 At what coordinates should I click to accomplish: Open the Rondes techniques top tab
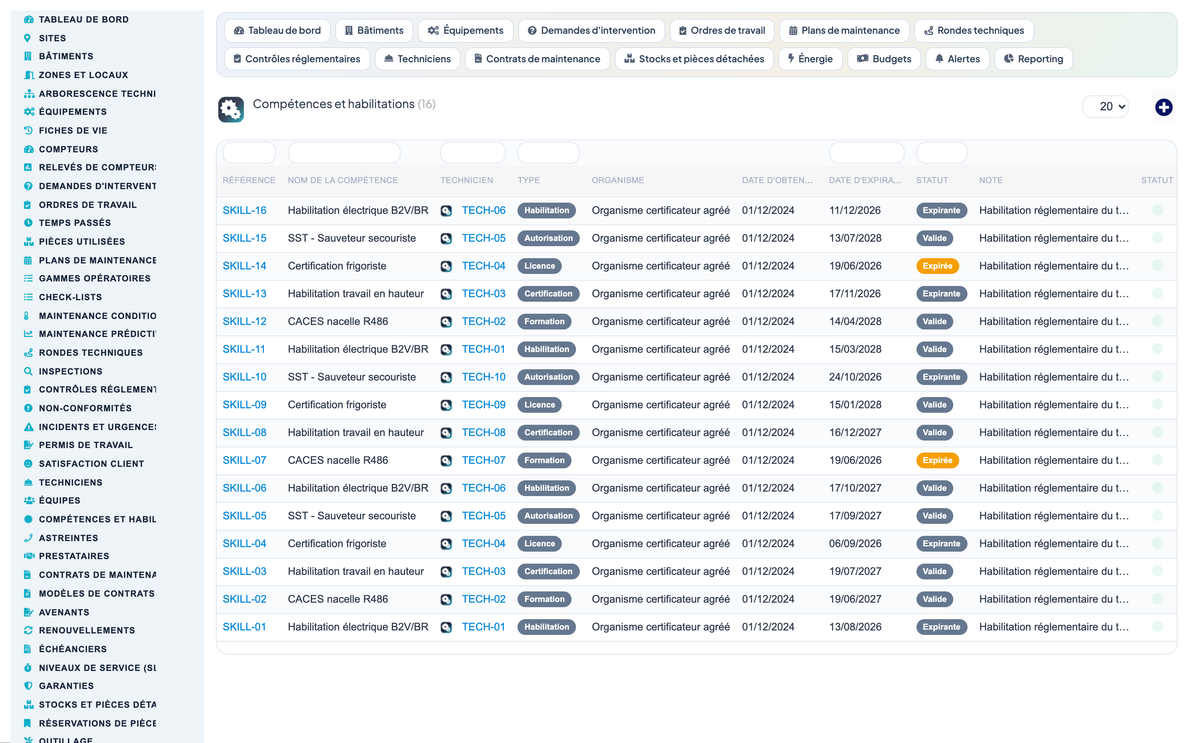(x=974, y=31)
